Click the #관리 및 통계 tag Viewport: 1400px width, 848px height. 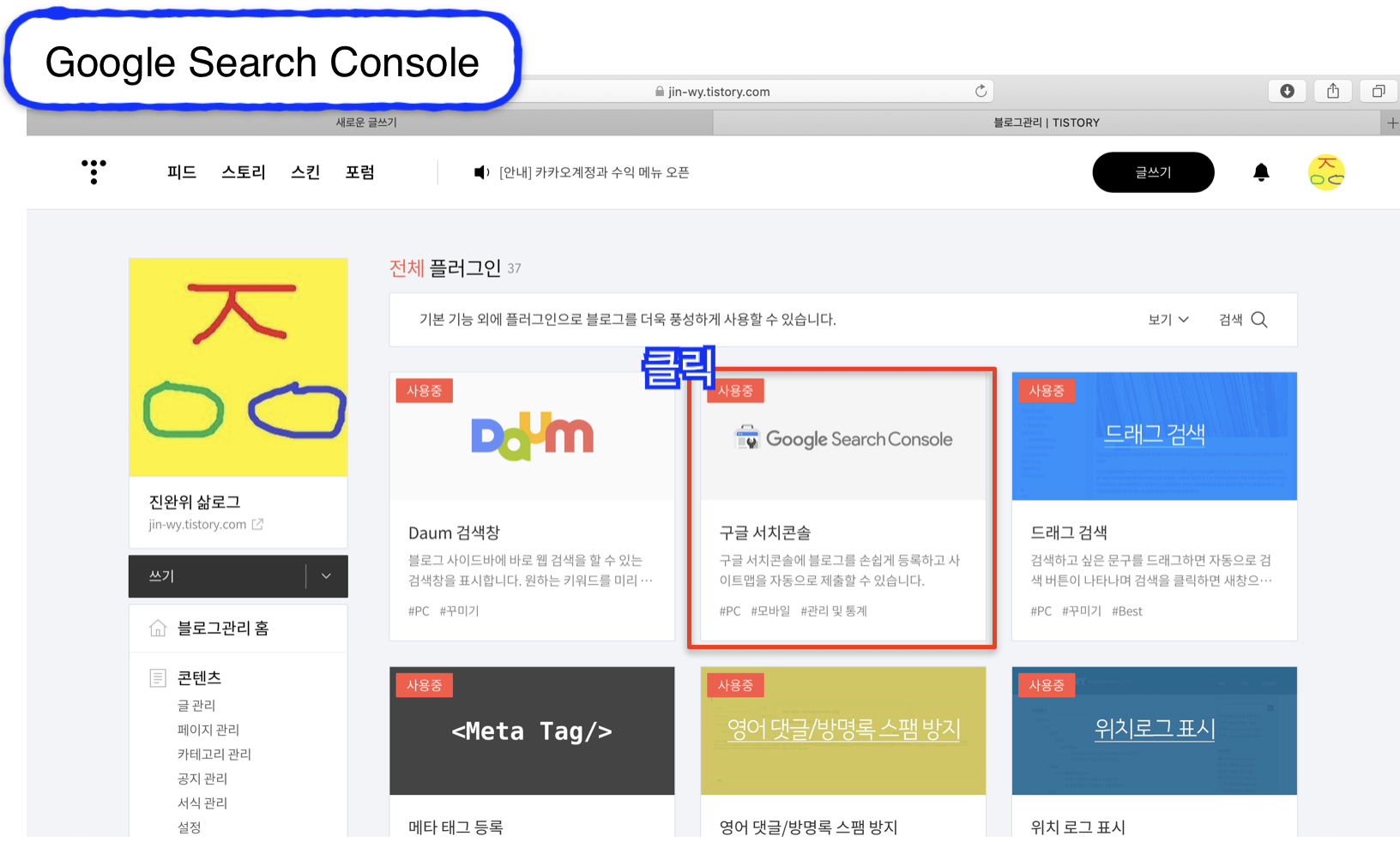[834, 611]
